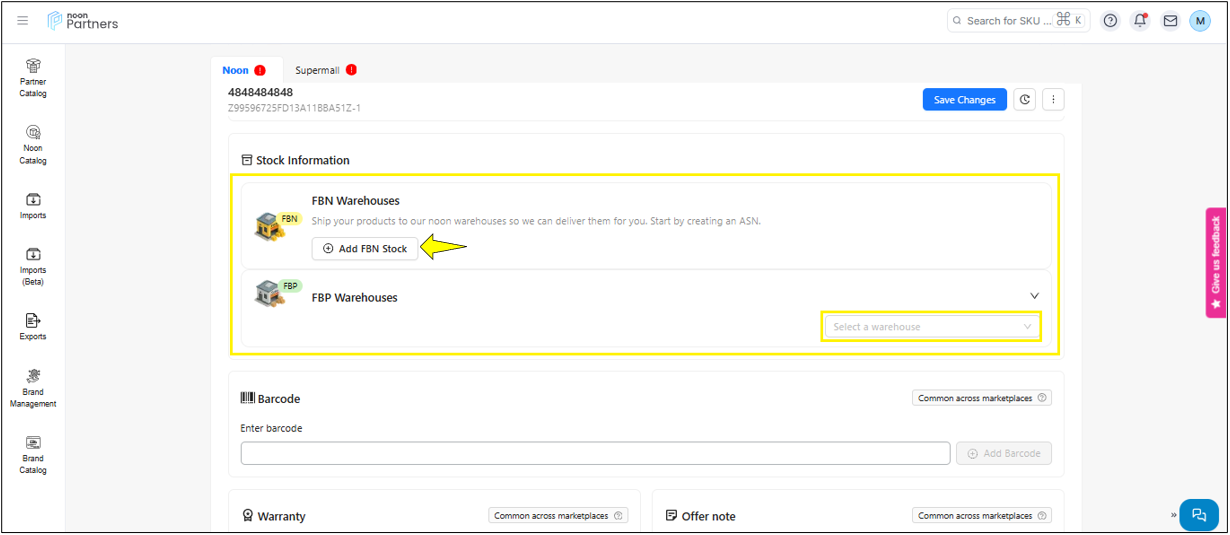This screenshot has height=535, width=1230.
Task: Click the history icon beside Save Changes
Action: point(1024,100)
